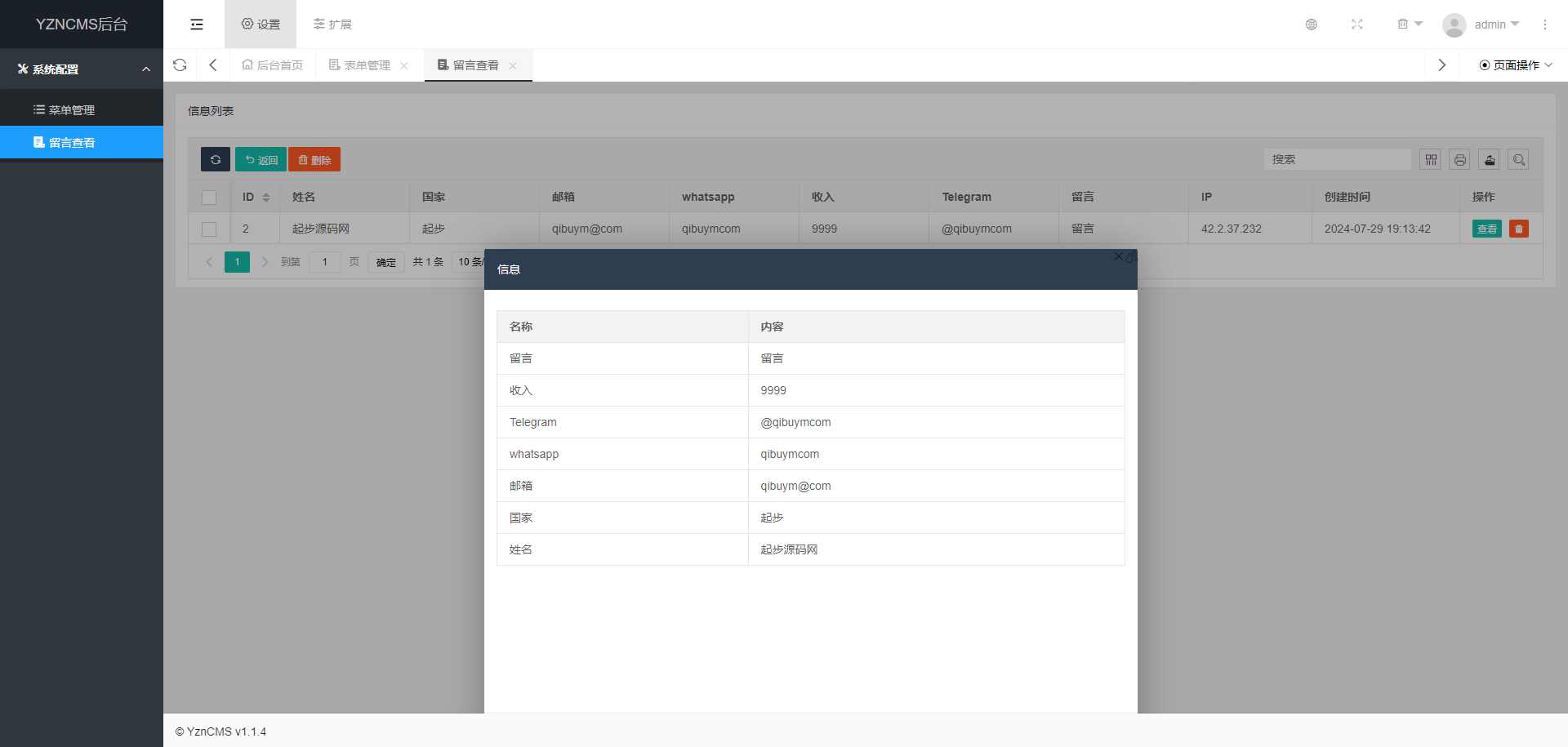Select page 1 in pagination
Image resolution: width=1568 pixels, height=747 pixels.
coord(238,262)
